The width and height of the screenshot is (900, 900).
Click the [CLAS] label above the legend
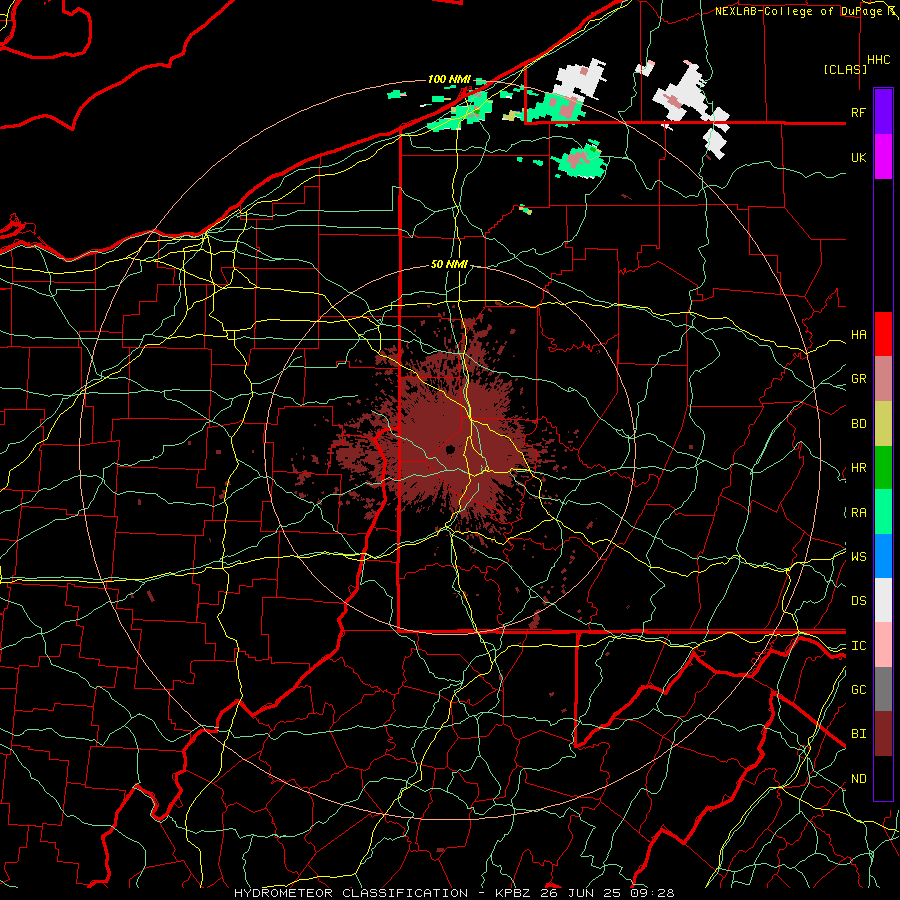coord(845,69)
